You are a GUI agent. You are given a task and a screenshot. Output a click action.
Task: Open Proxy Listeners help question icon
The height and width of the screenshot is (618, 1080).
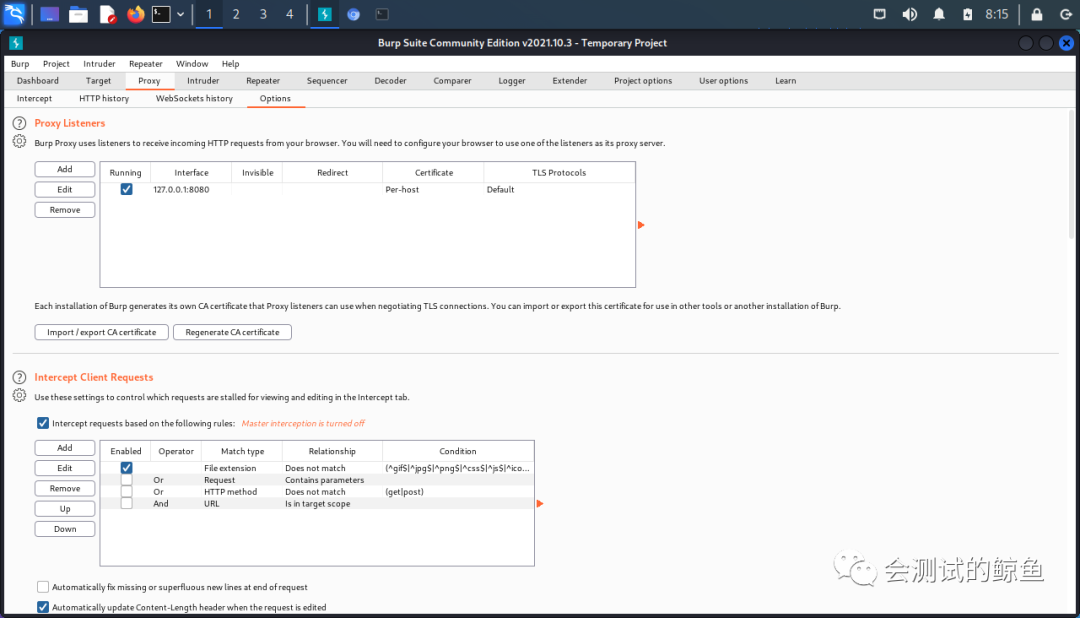19,123
